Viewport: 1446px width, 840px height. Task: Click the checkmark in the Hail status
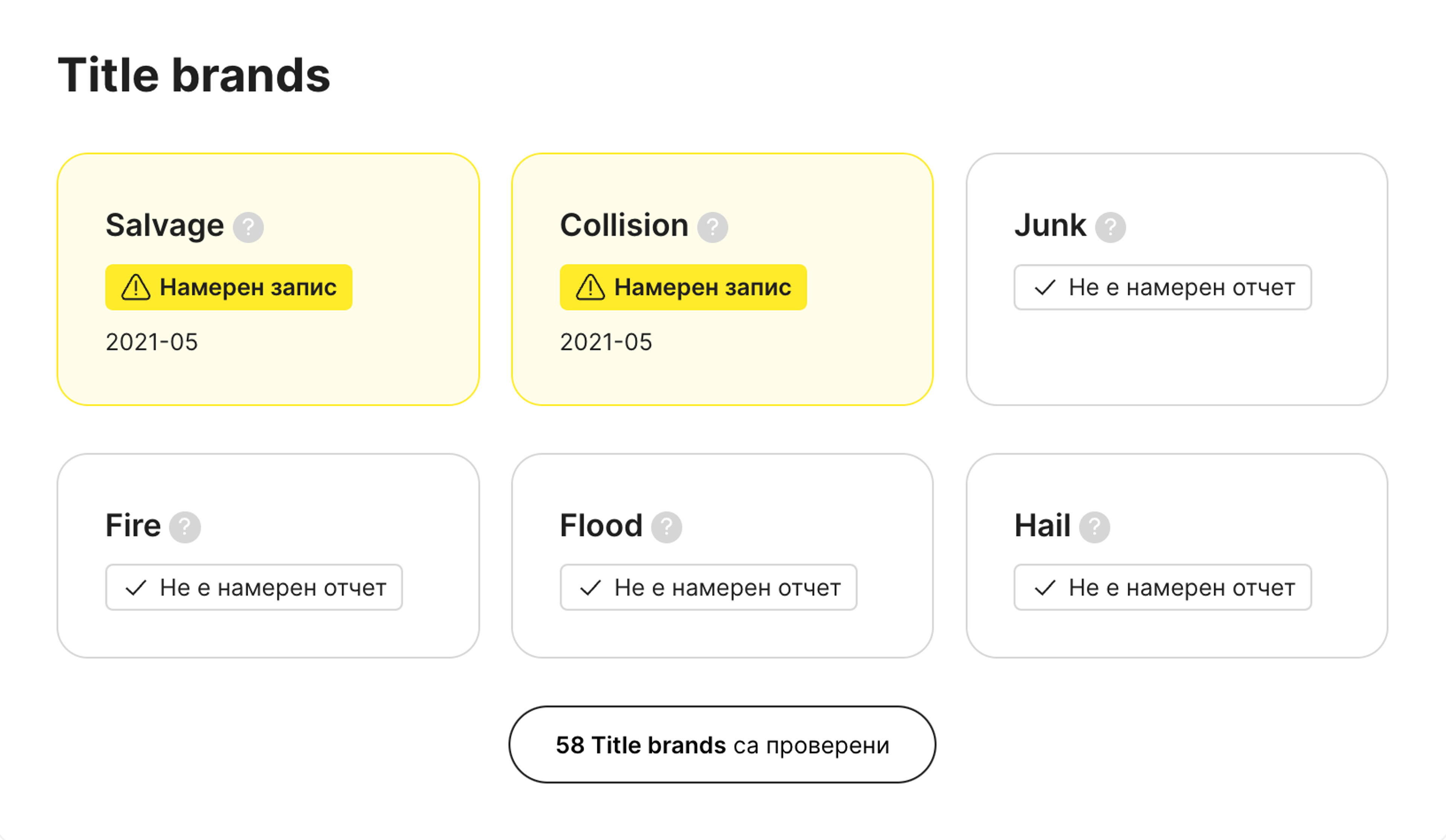coord(1045,587)
